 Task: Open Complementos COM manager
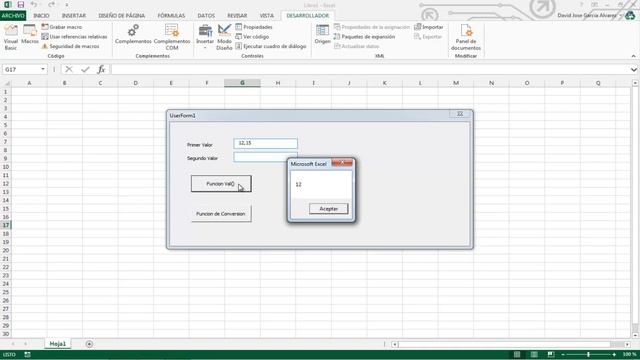(172, 37)
